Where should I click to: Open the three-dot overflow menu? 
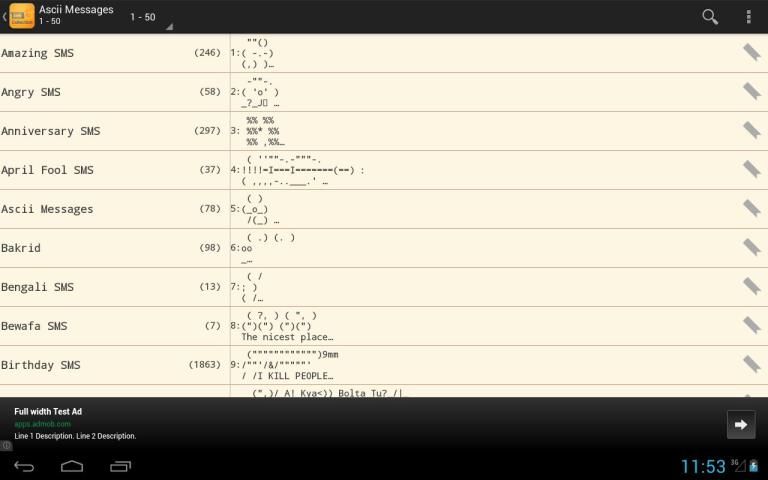pos(748,17)
